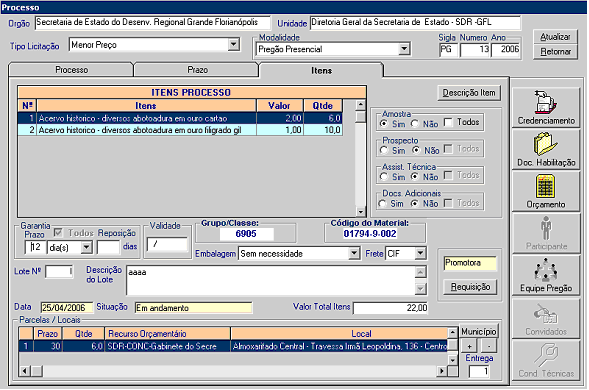The height and width of the screenshot is (390, 589).
Task: Click Descrição Item button
Action: (469, 93)
